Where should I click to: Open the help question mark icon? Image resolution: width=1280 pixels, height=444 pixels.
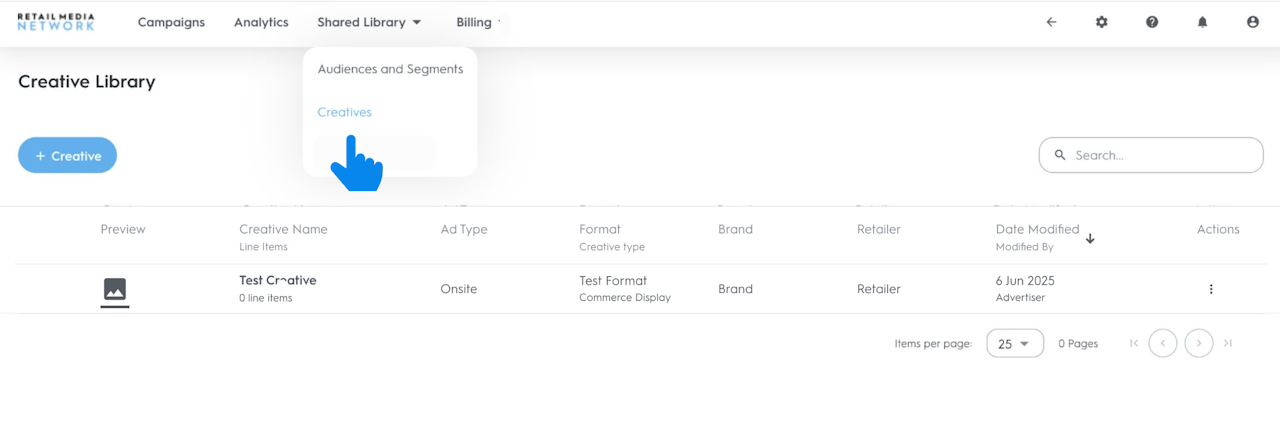[1152, 22]
